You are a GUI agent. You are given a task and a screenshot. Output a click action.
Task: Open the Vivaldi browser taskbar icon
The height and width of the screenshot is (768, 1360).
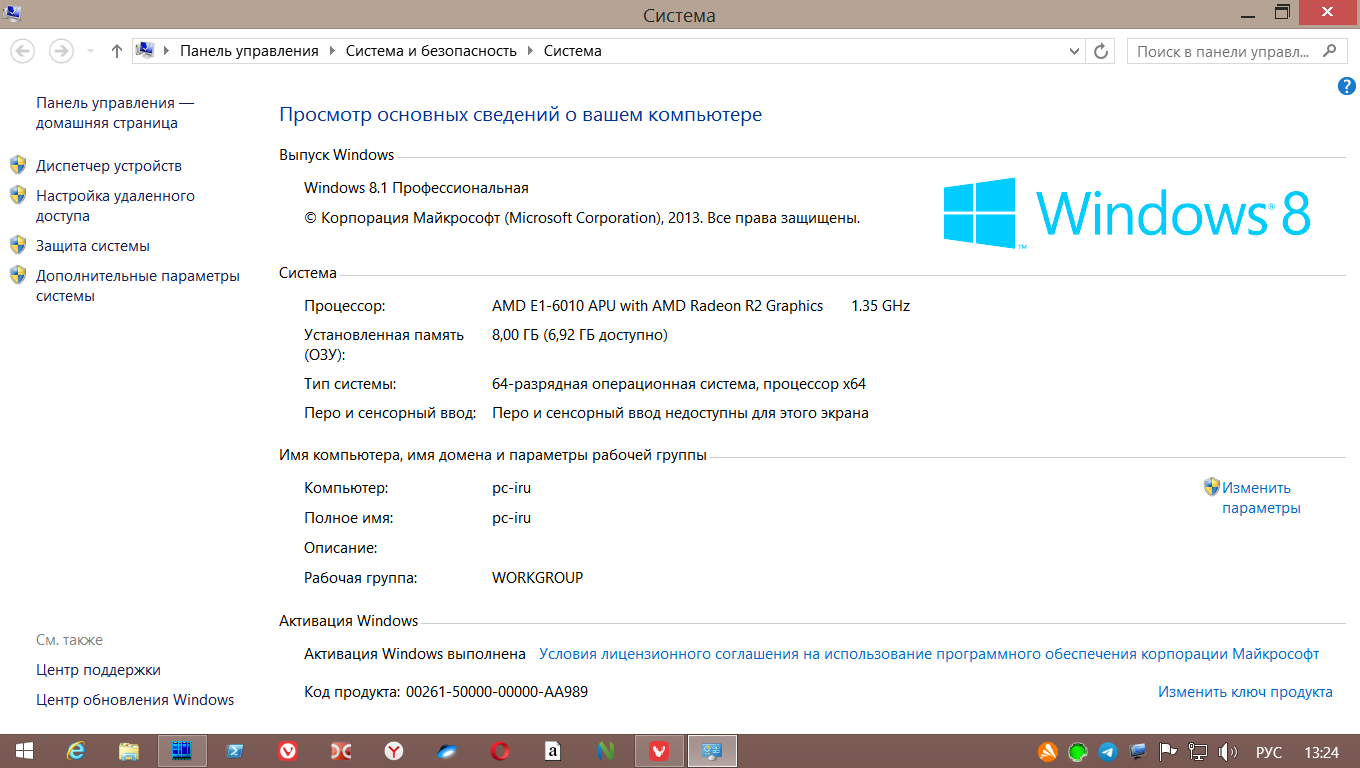(x=287, y=751)
